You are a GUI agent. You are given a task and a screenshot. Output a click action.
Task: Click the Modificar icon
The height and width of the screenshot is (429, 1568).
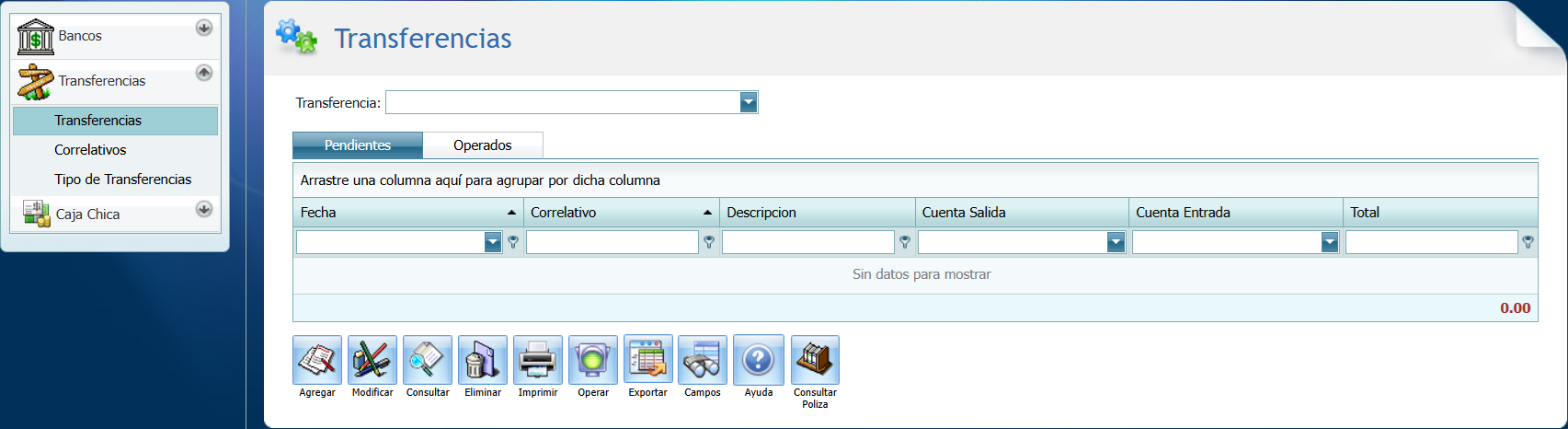[x=372, y=359]
